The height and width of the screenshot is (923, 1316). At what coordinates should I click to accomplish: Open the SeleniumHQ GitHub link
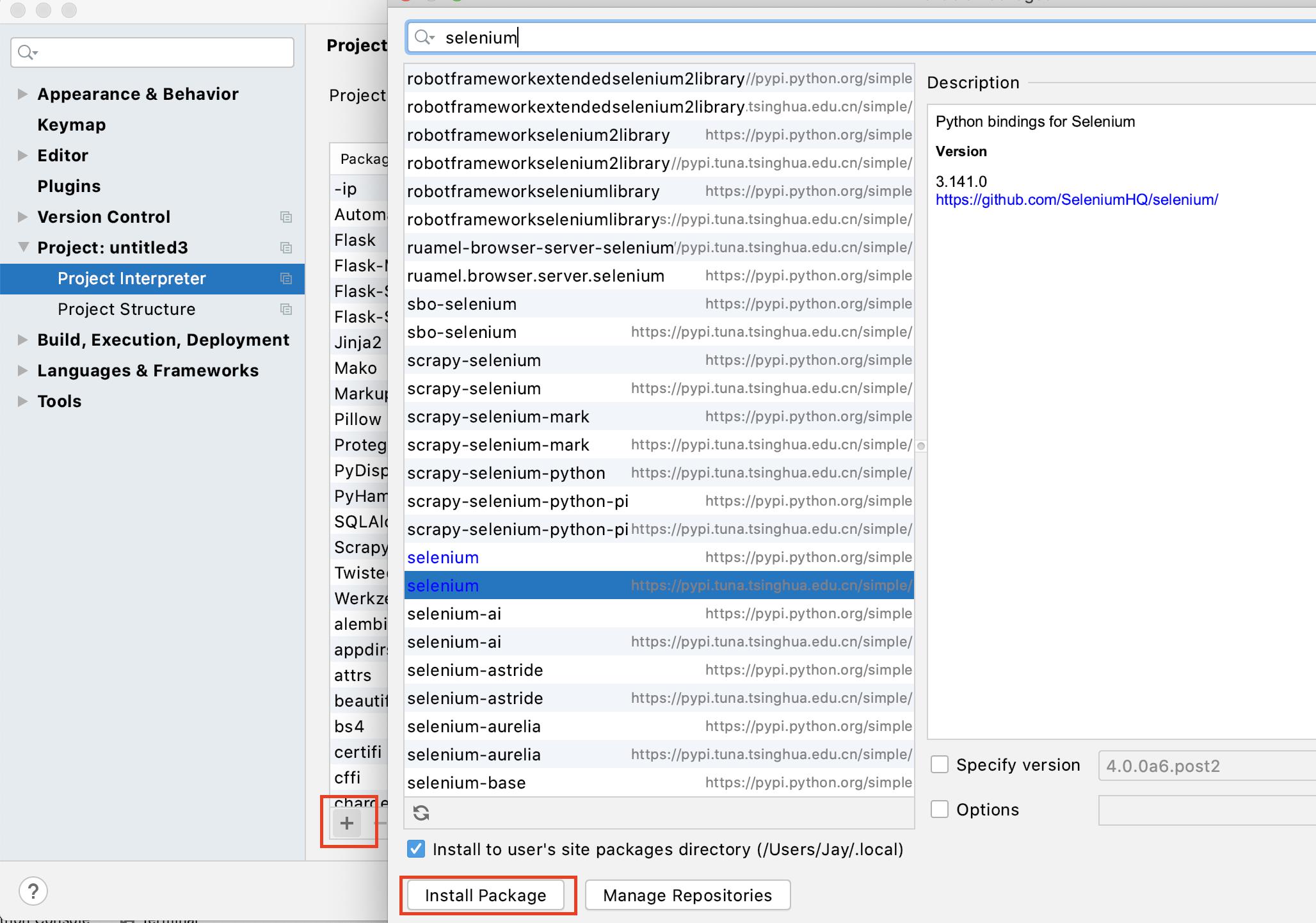tap(1077, 200)
